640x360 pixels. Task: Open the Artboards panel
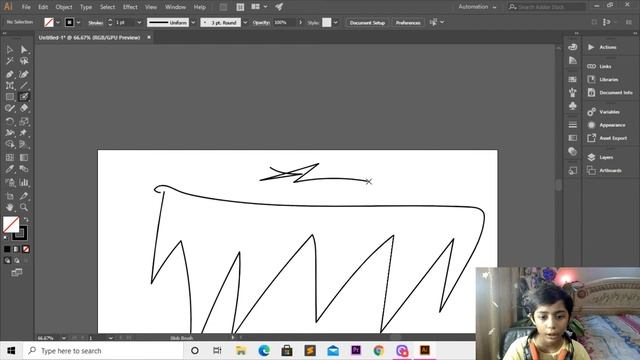point(610,171)
